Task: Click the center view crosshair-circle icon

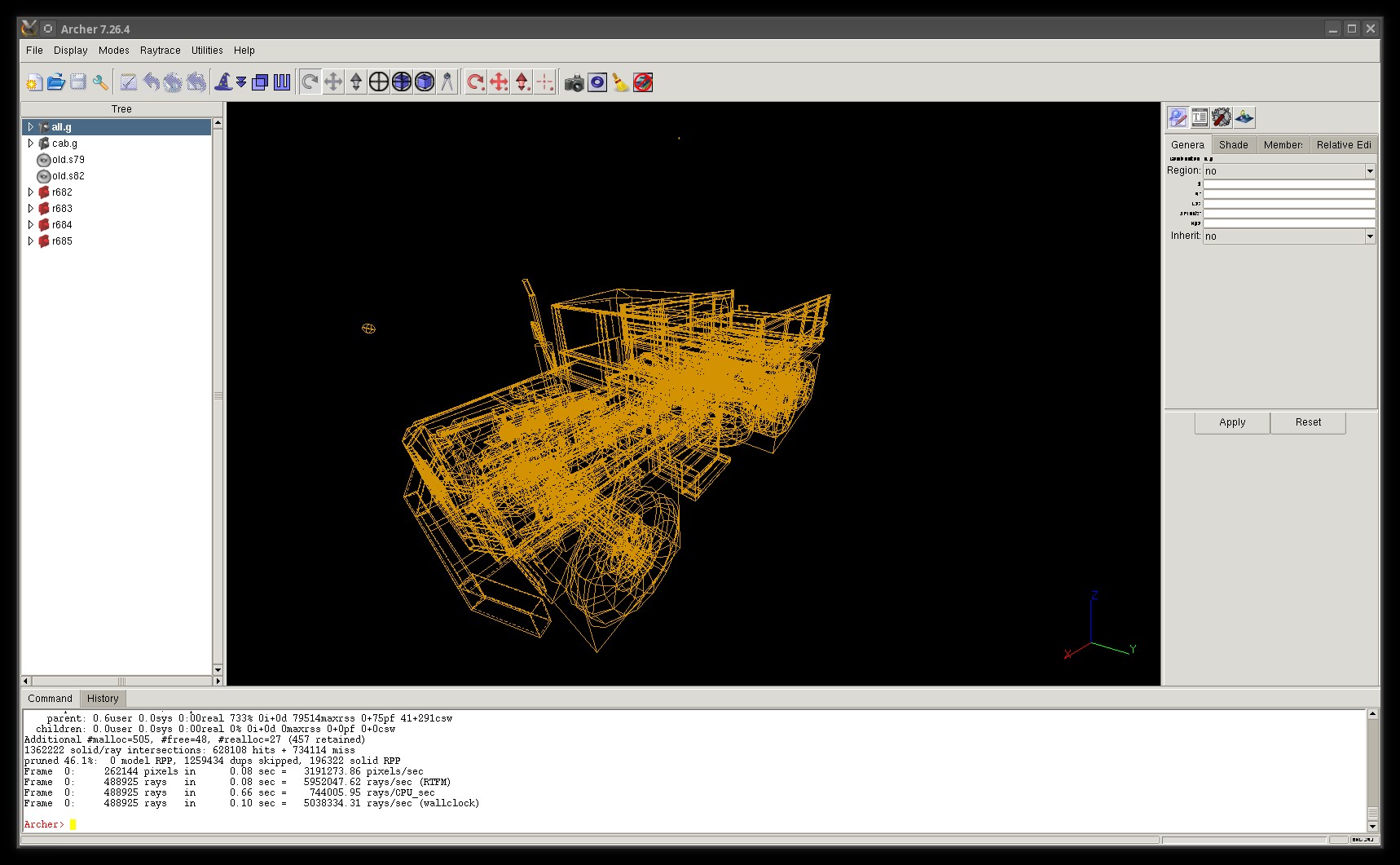Action: [x=379, y=82]
